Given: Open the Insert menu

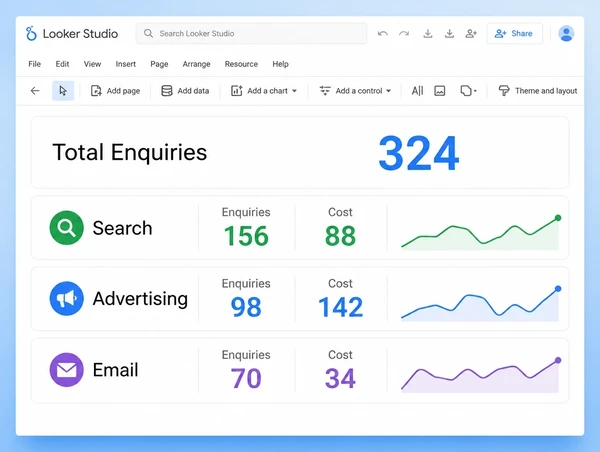Looking at the screenshot, I should [126, 64].
